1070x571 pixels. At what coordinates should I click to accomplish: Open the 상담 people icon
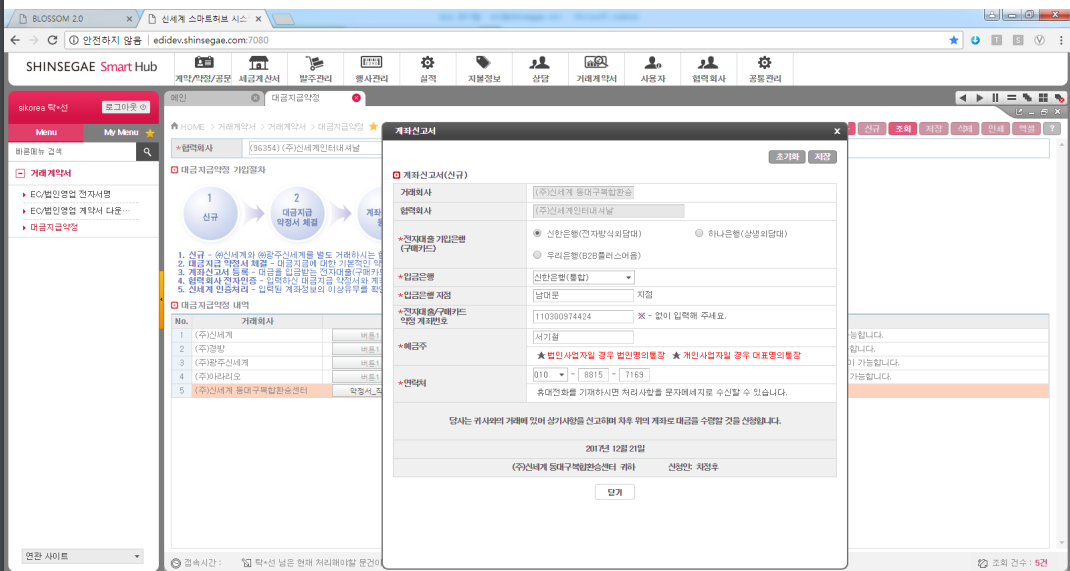540,63
